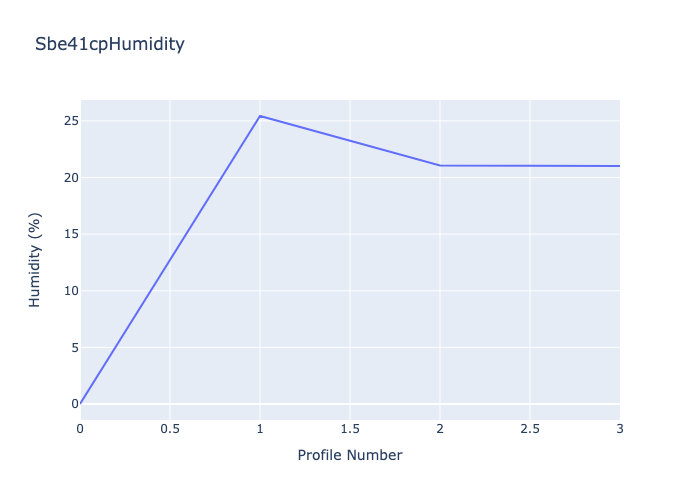Click the Humidity (%) y-axis label
The image size is (700, 500).
pyautogui.click(x=35, y=259)
